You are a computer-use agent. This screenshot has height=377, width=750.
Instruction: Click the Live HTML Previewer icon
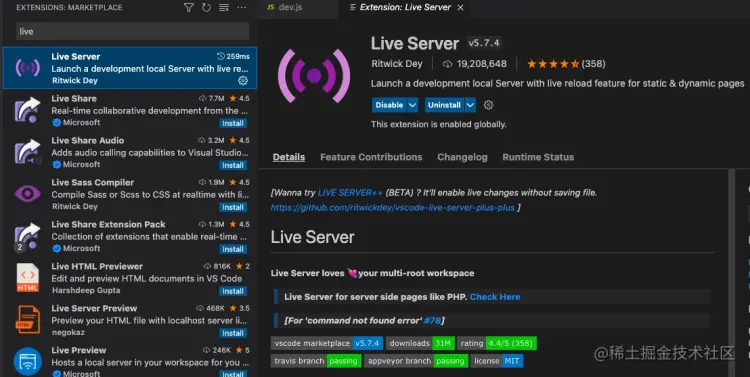pos(27,278)
